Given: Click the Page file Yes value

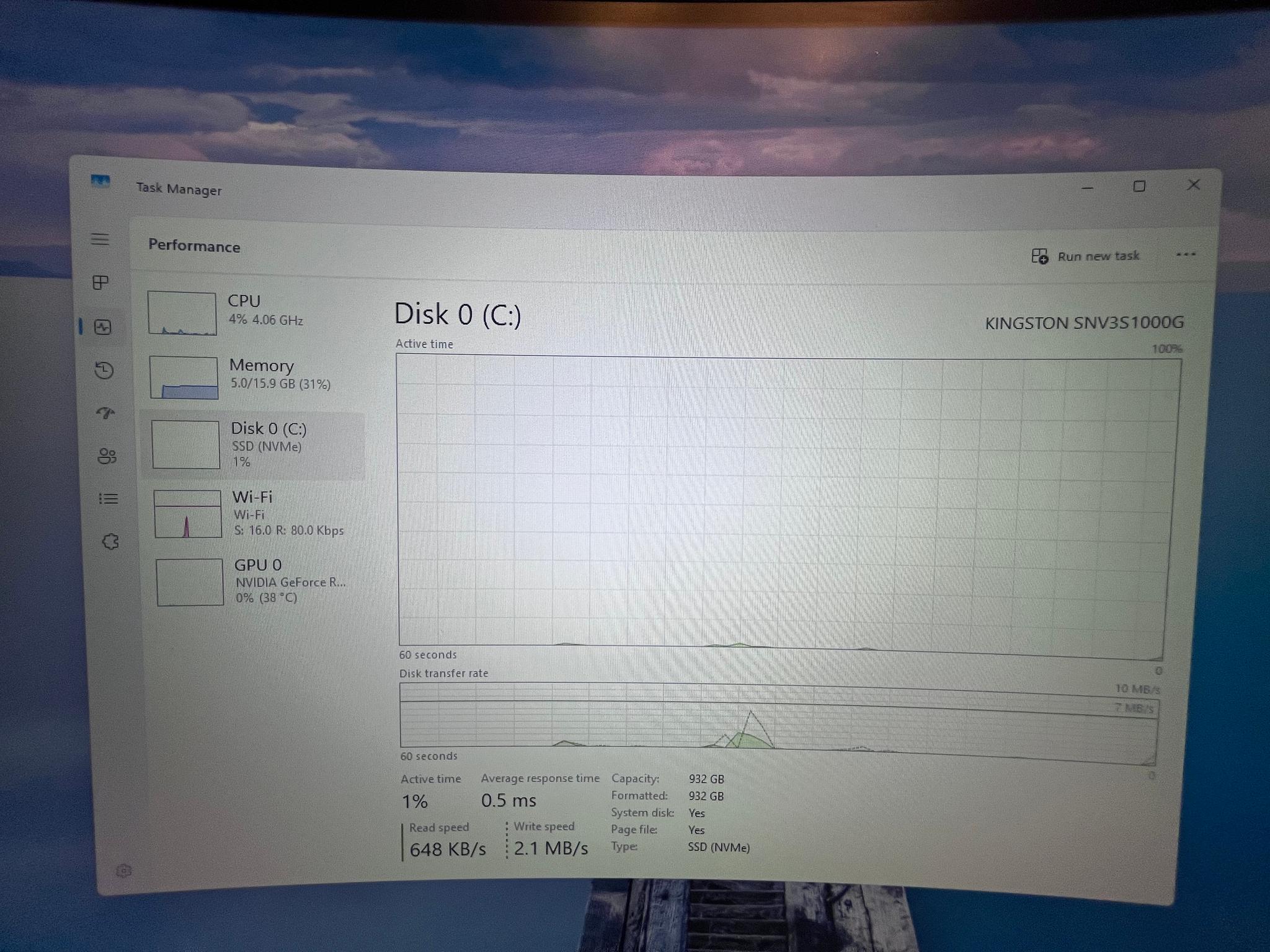Looking at the screenshot, I should [696, 830].
